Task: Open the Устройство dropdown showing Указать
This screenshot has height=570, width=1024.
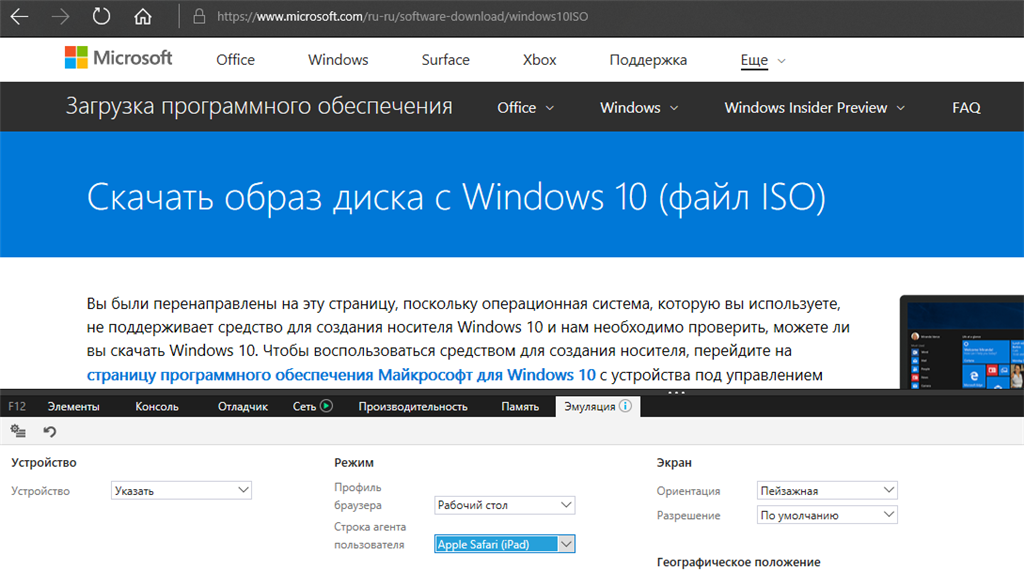Action: (182, 490)
